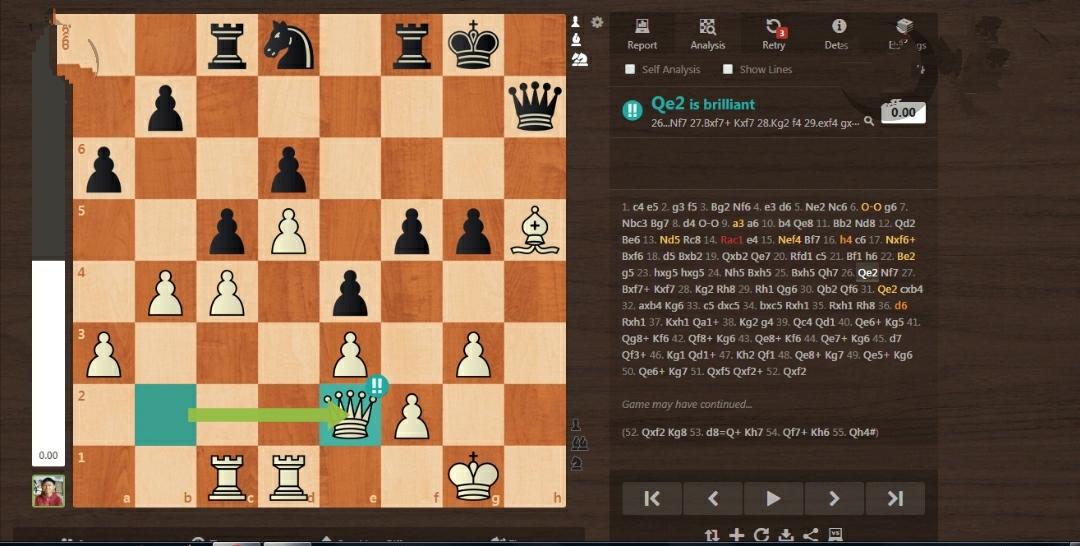Click the vs computer icon

coord(836,535)
